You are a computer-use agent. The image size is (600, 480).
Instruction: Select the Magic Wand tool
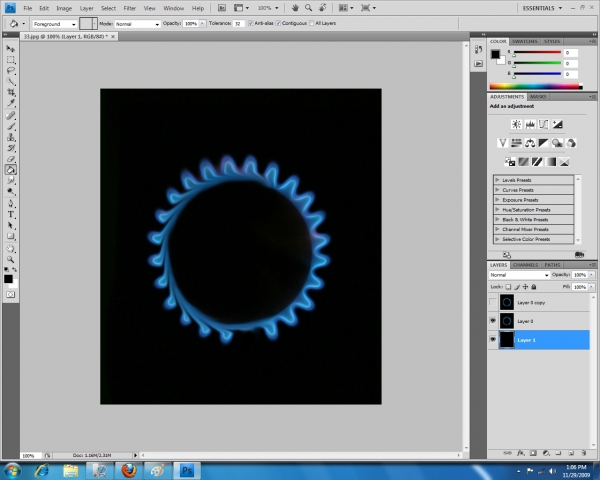point(11,81)
